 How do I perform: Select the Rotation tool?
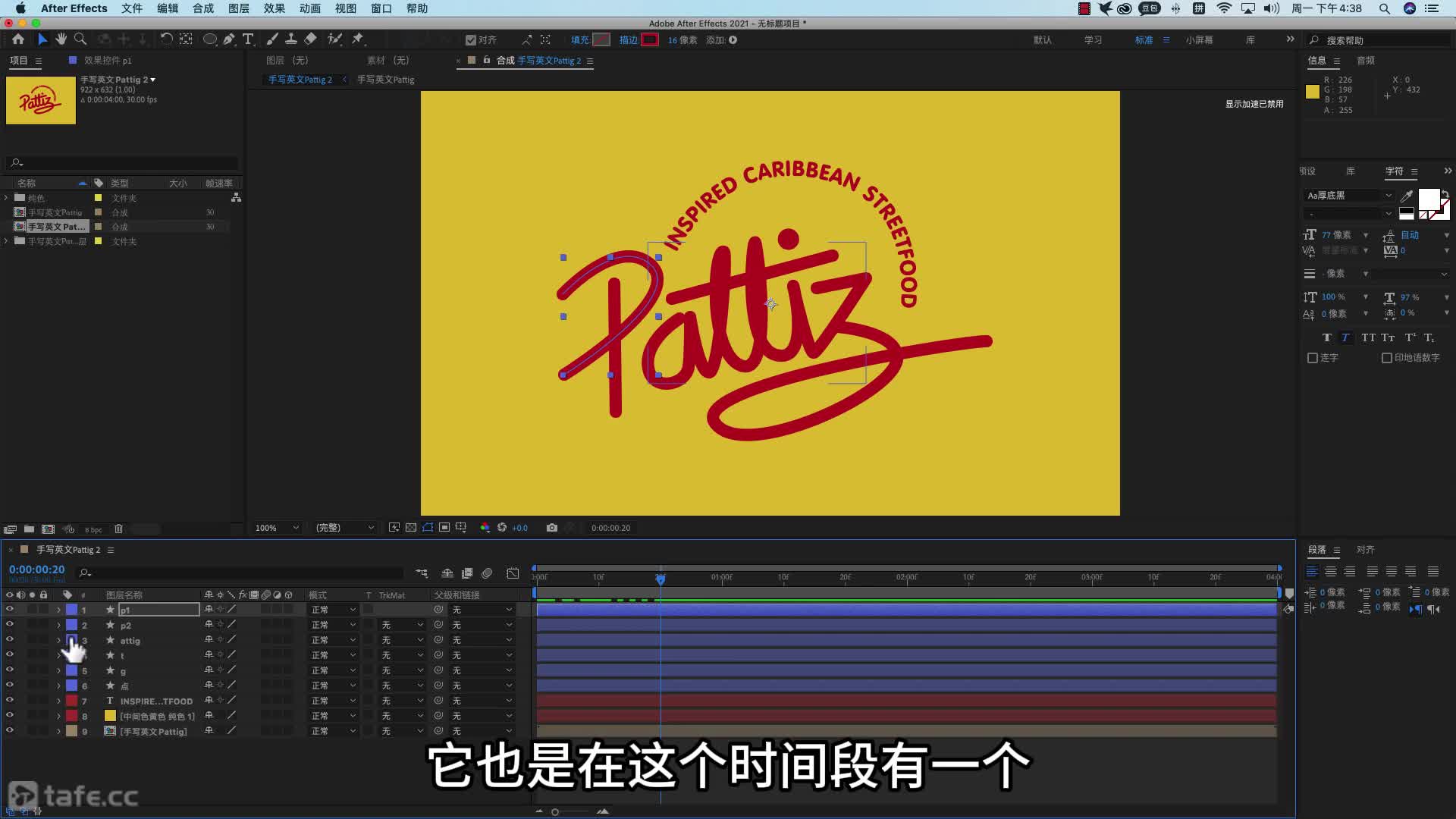tap(166, 39)
